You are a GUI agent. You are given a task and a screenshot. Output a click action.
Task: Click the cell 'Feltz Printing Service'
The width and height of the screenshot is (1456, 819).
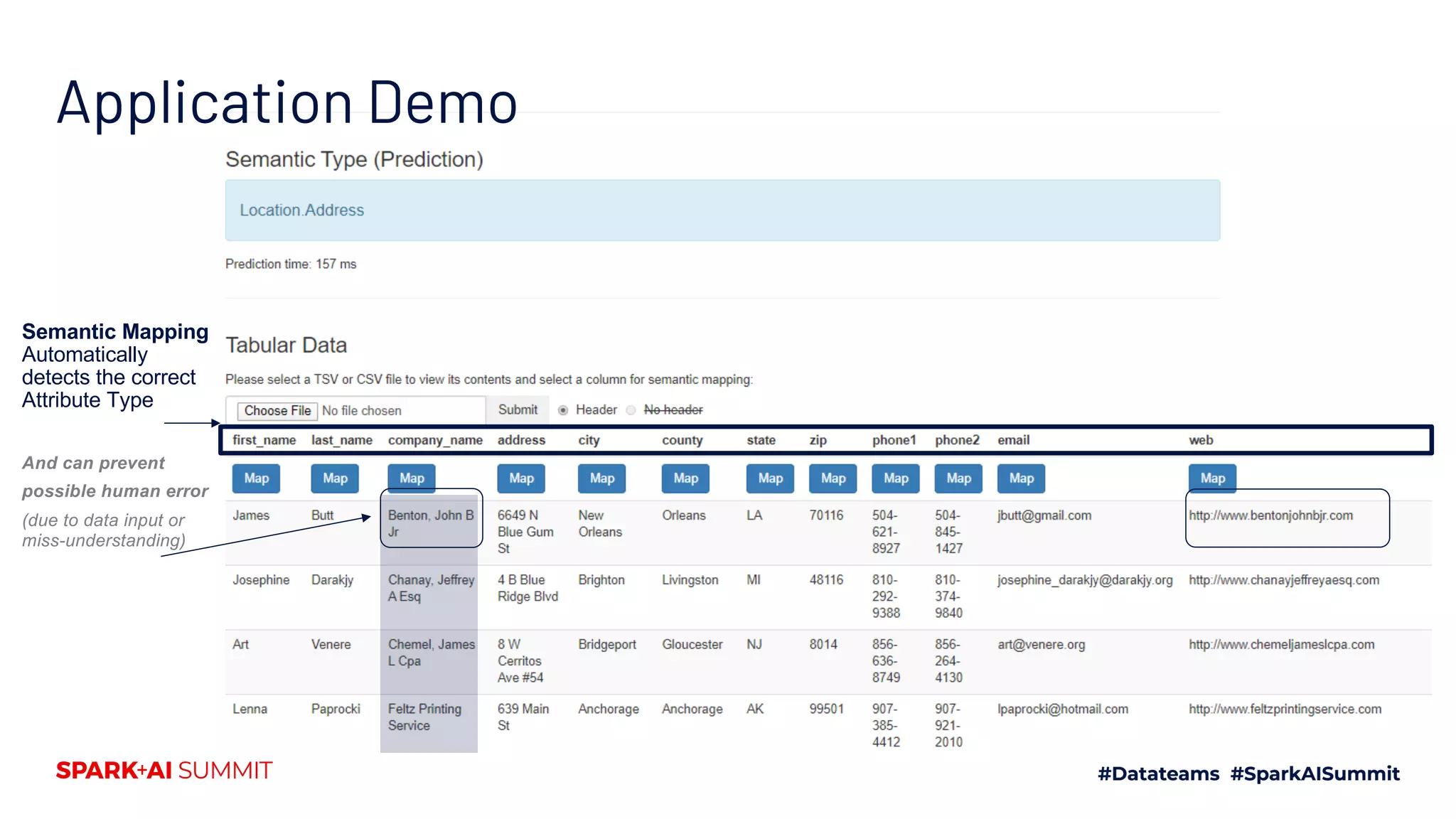[x=424, y=717]
